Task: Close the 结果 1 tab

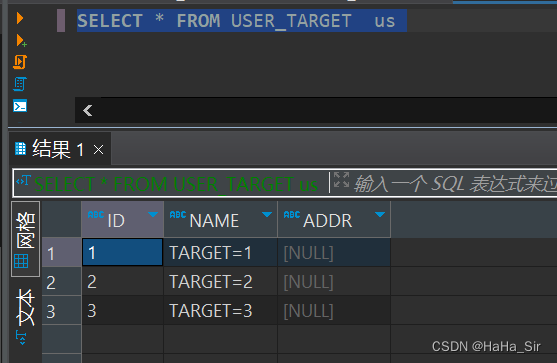Action: point(98,150)
